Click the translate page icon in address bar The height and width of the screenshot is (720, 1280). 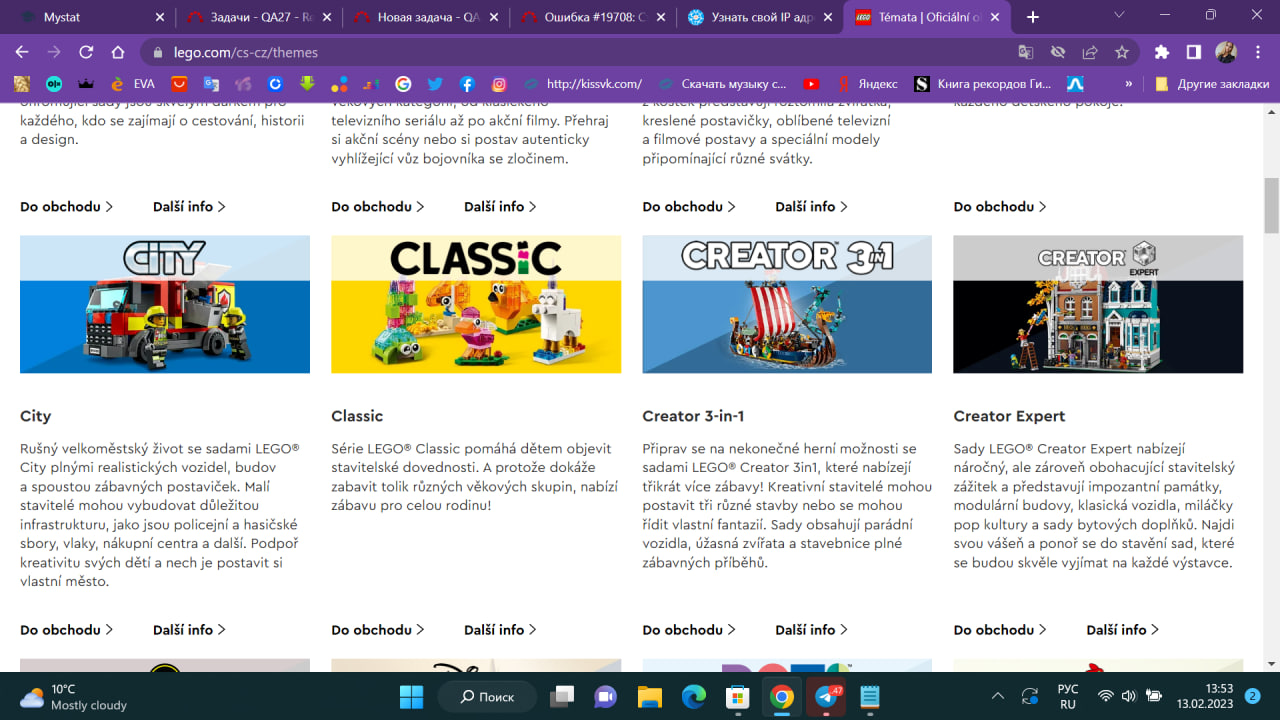click(x=1025, y=52)
